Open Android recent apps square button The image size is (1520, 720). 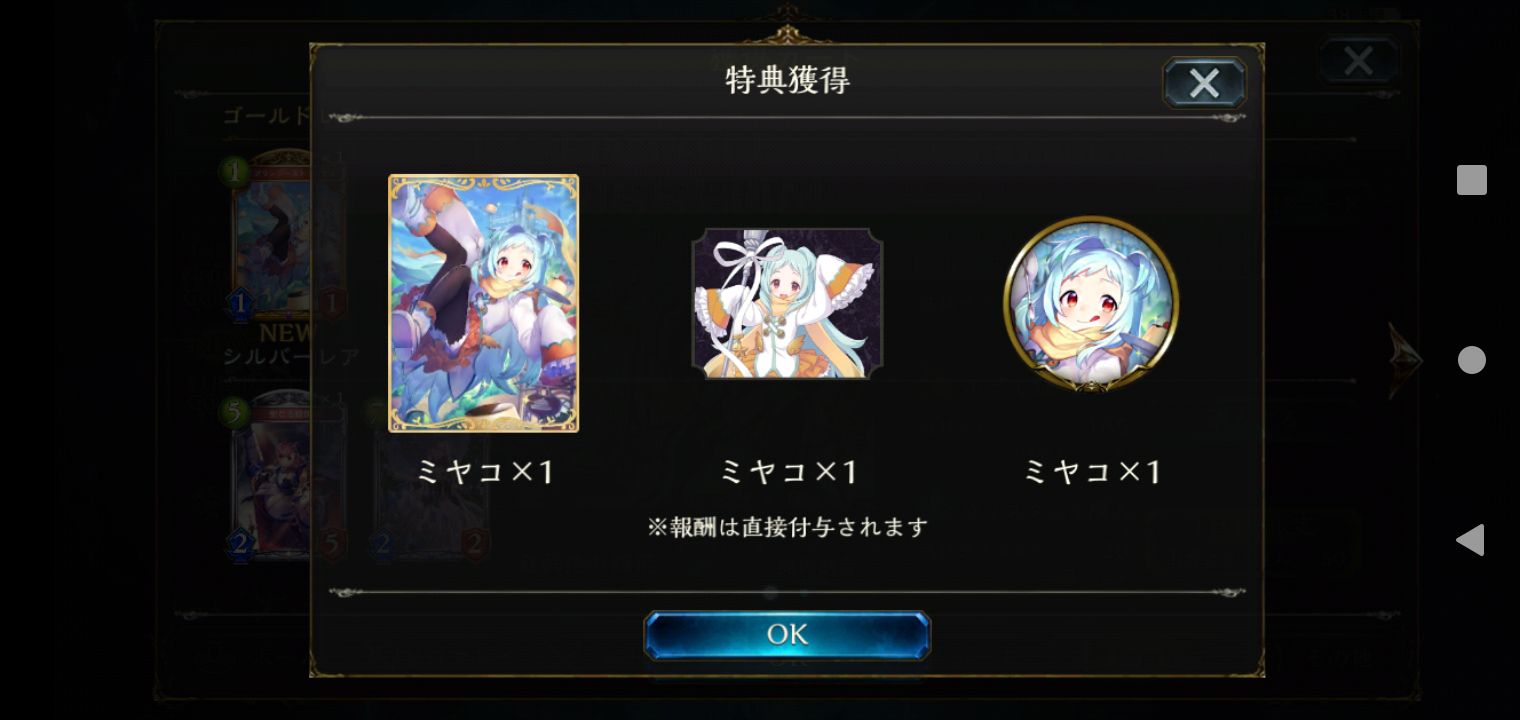pos(1471,180)
